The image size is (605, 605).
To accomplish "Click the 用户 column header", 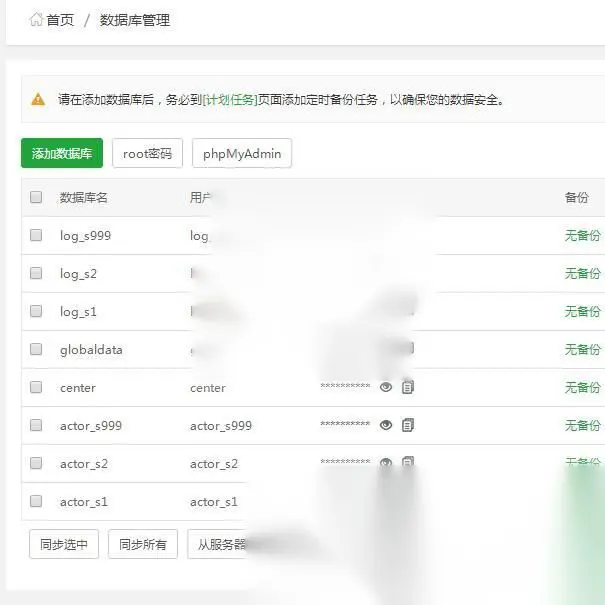I will click(201, 198).
